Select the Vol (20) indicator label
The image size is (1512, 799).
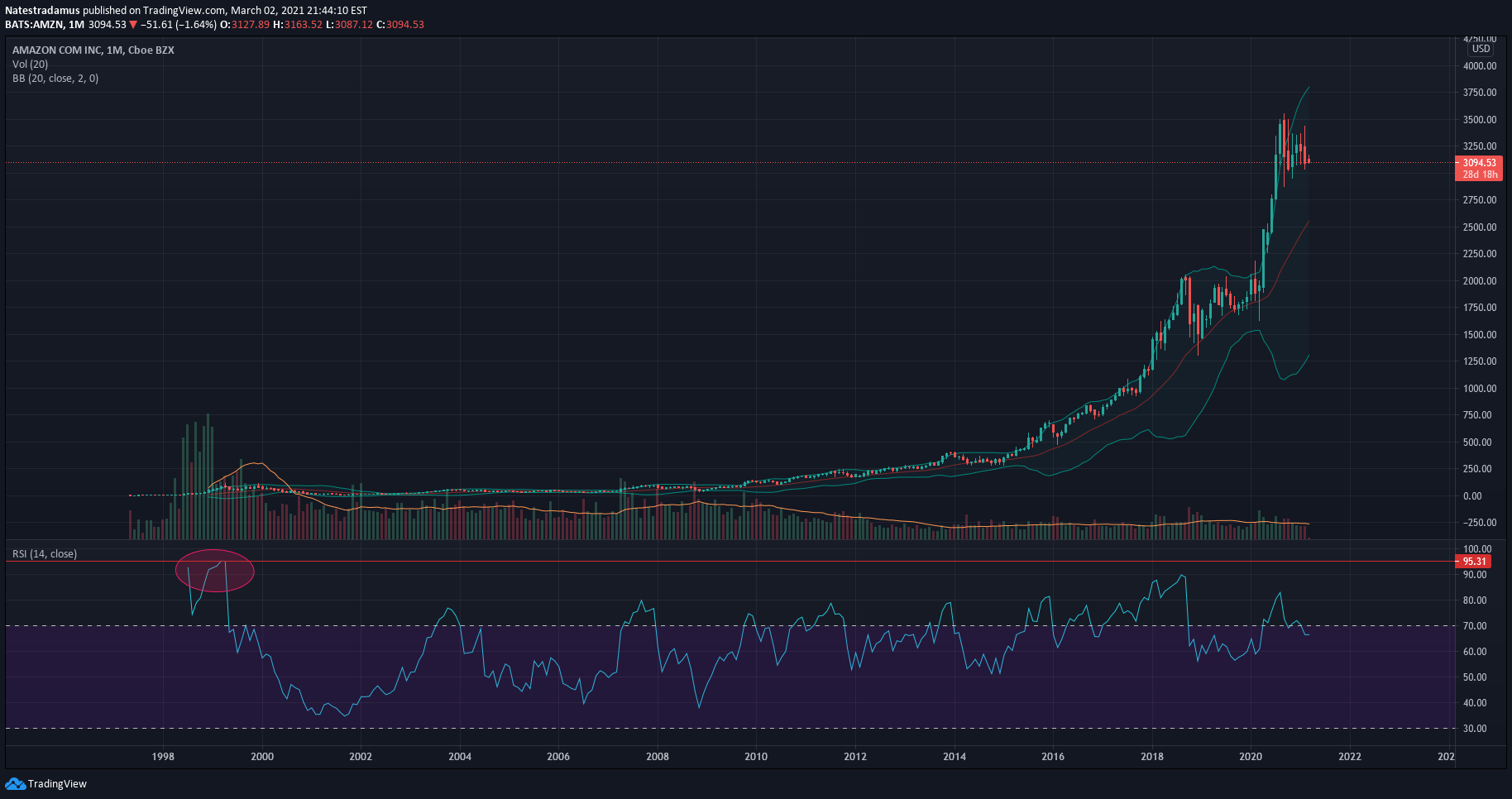[x=30, y=65]
